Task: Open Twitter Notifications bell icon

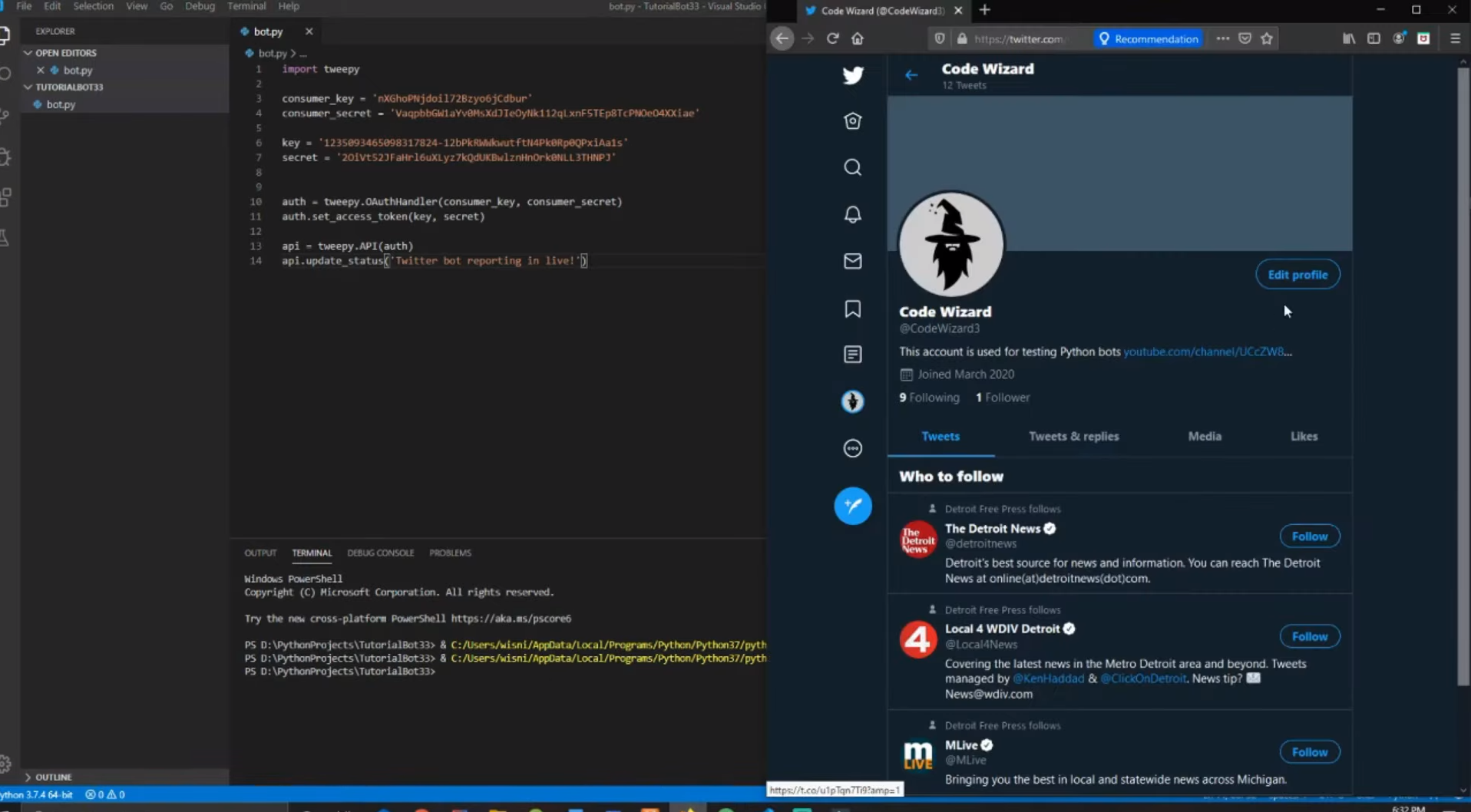Action: 853,214
